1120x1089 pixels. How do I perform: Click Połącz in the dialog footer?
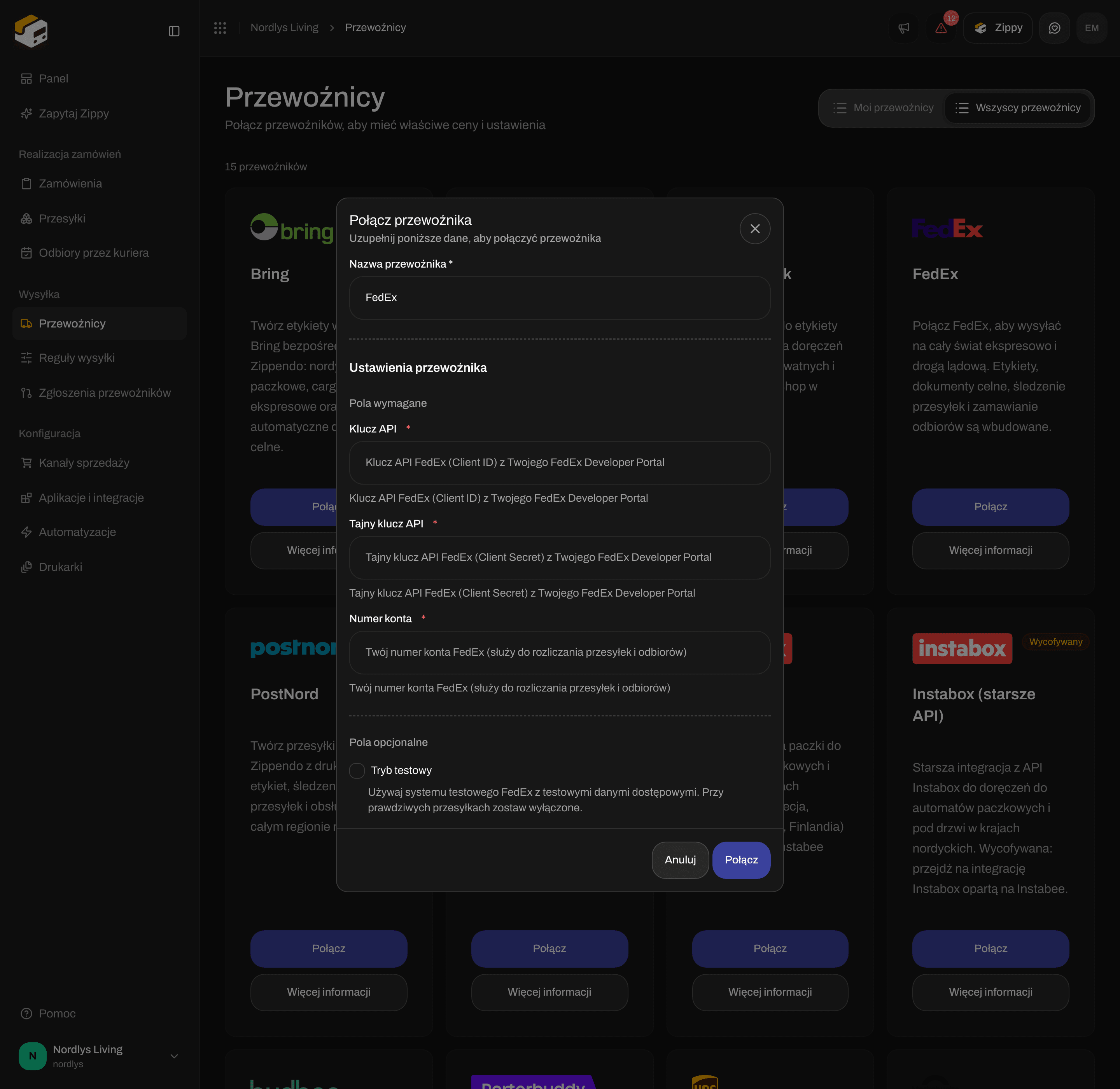pyautogui.click(x=741, y=860)
